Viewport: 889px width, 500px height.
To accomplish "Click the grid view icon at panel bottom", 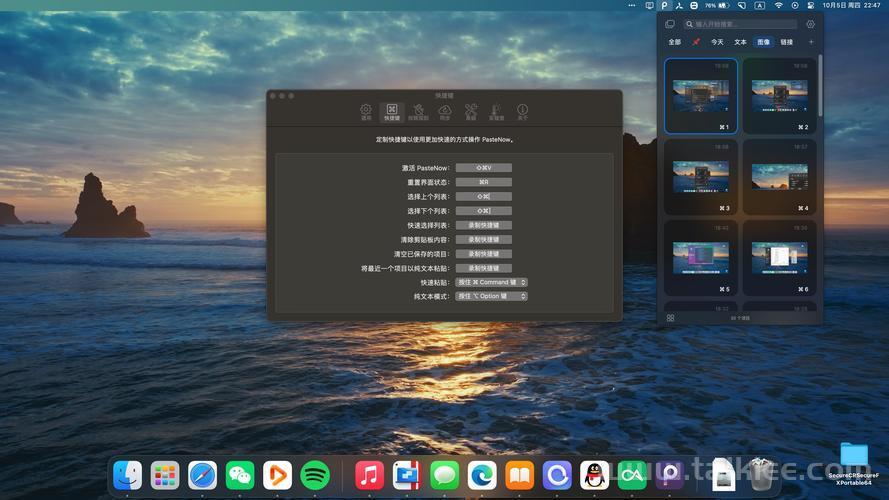I will point(670,317).
